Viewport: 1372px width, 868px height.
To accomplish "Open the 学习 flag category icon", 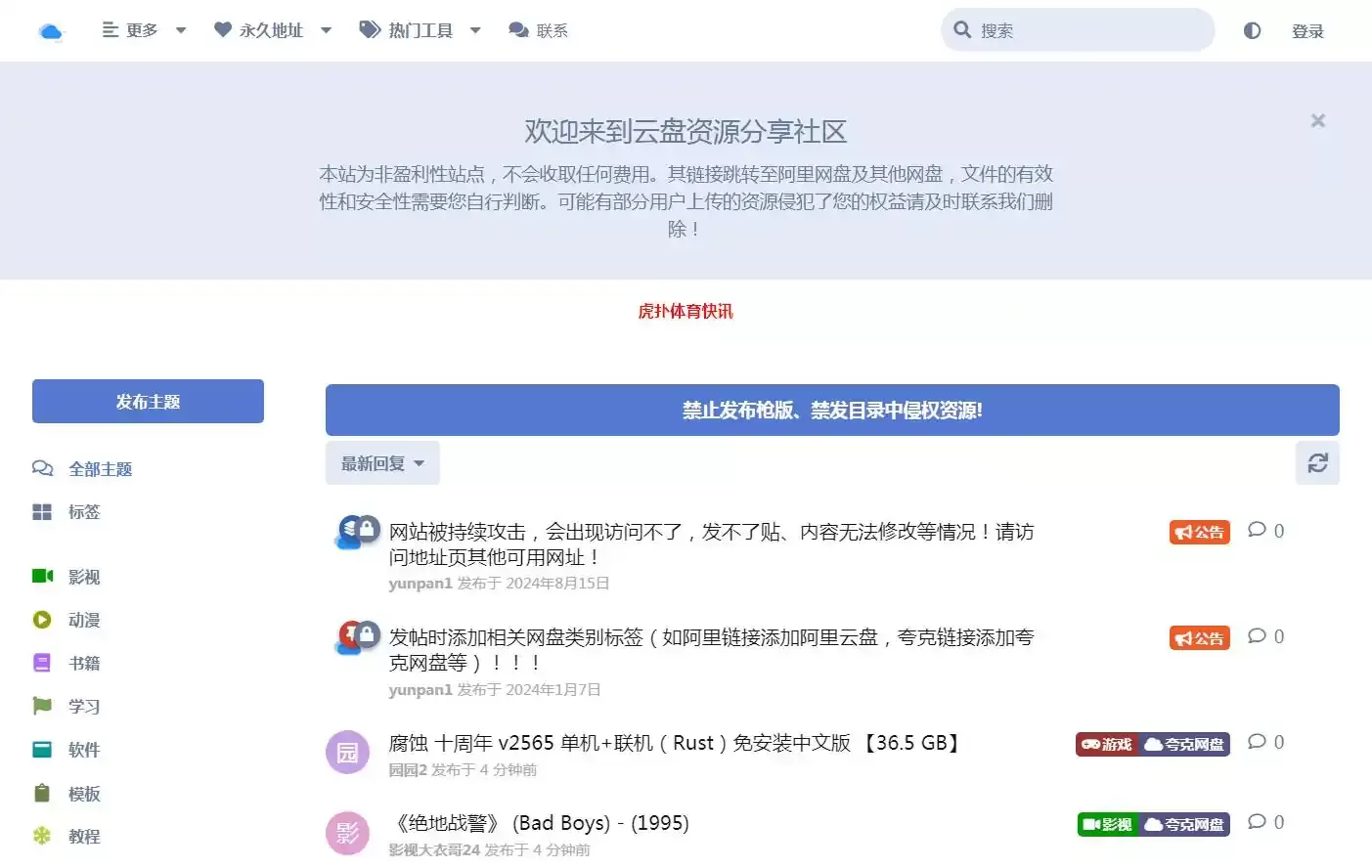I will [42, 706].
